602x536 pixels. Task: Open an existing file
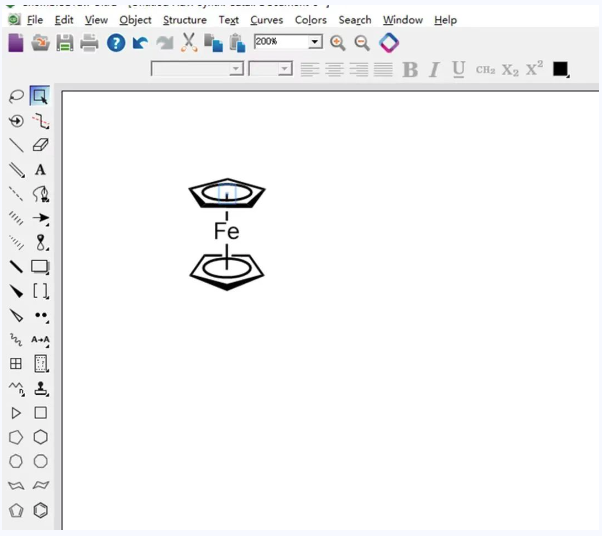(x=40, y=43)
